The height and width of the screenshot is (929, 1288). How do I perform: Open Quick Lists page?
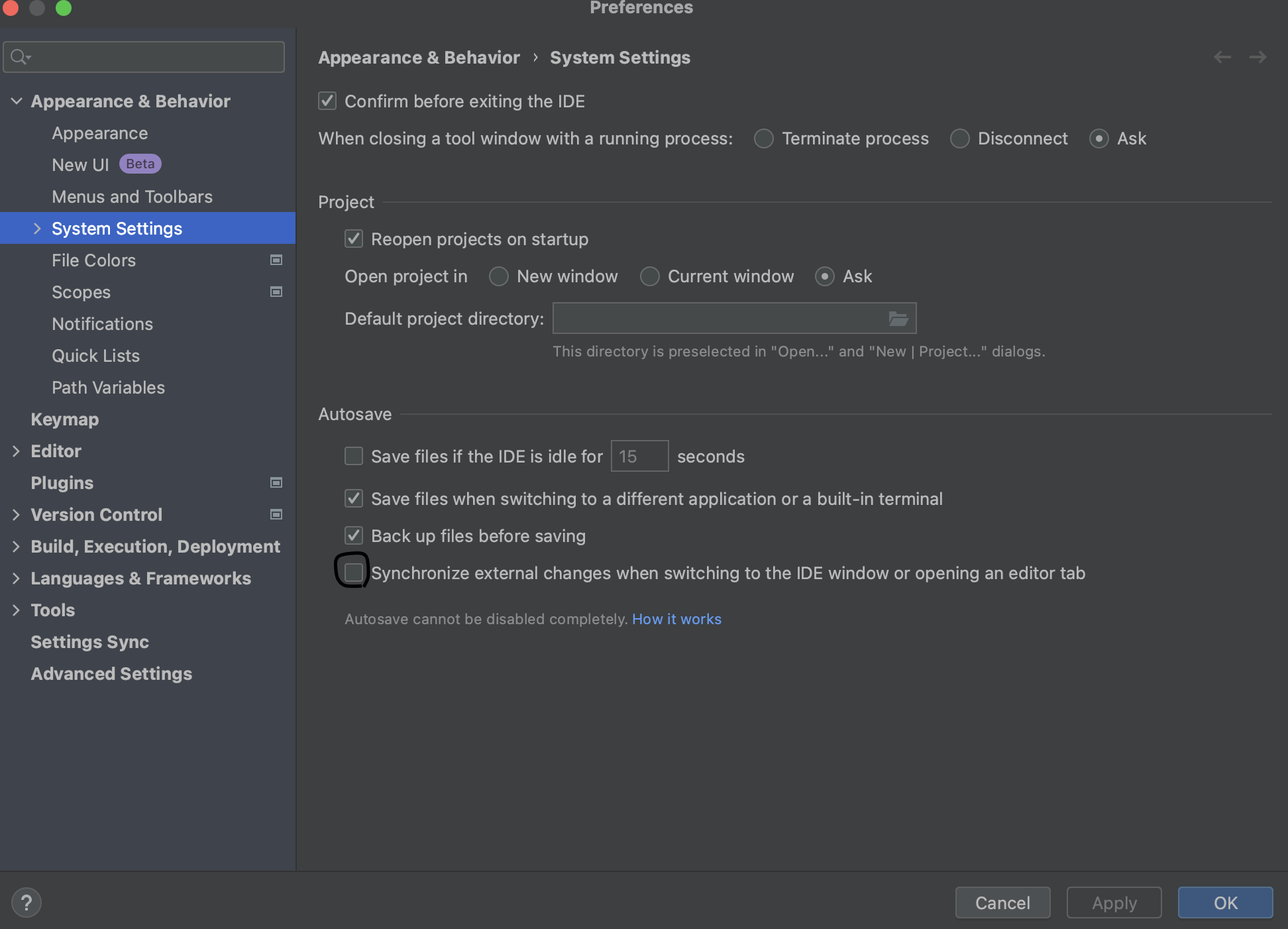pyautogui.click(x=96, y=356)
